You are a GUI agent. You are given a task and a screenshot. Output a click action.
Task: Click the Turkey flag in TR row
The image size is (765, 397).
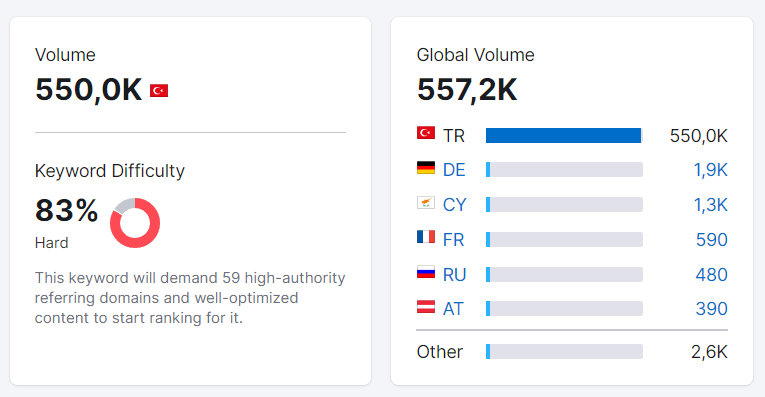(425, 133)
